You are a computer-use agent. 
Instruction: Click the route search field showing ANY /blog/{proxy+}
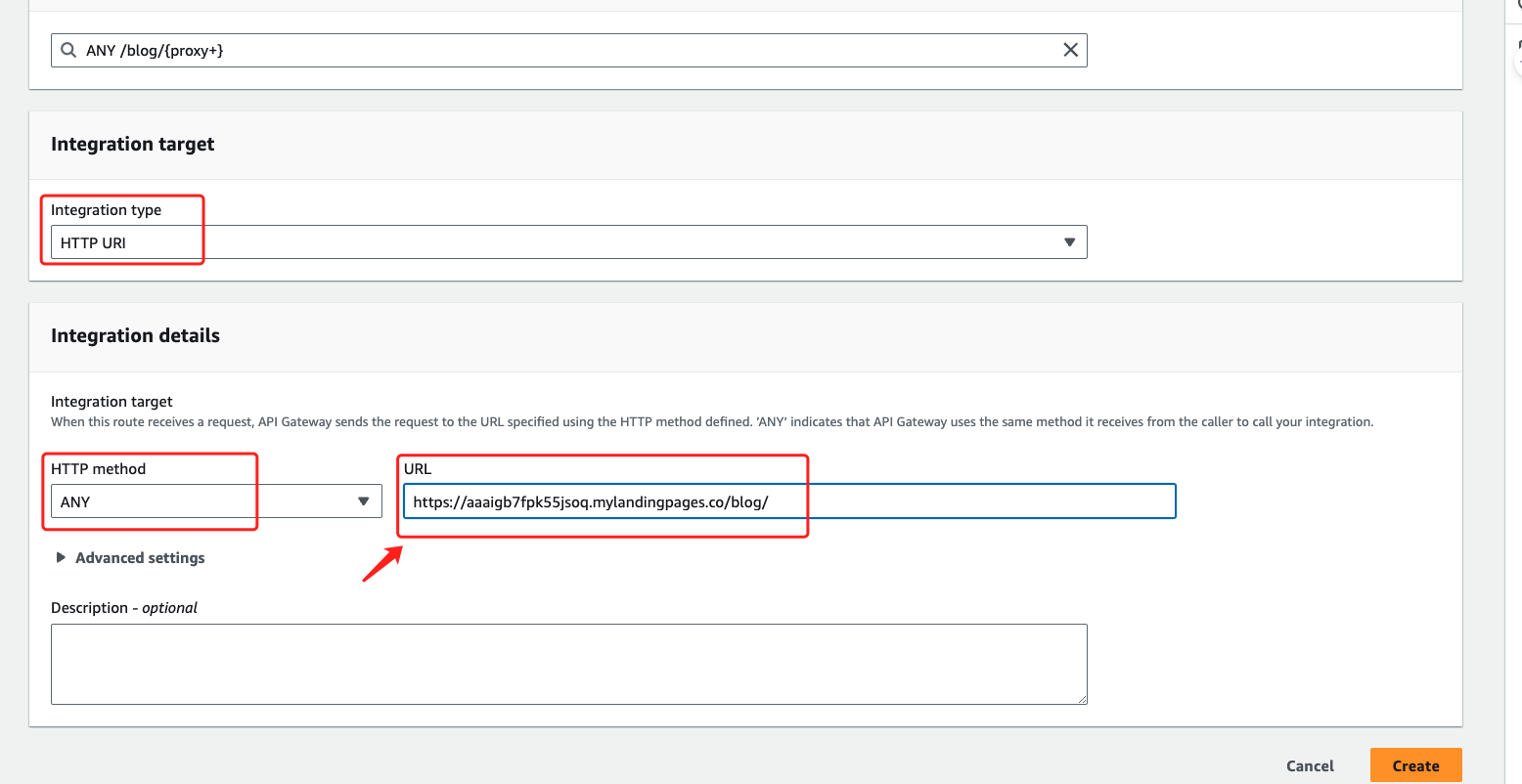pos(568,50)
